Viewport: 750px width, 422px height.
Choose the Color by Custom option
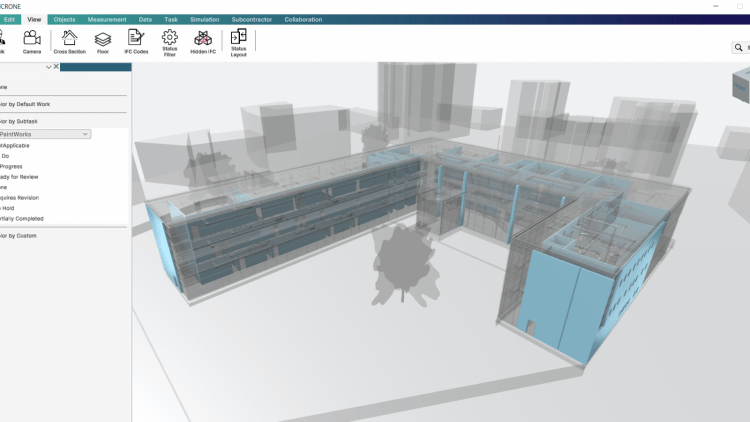[x=20, y=235]
